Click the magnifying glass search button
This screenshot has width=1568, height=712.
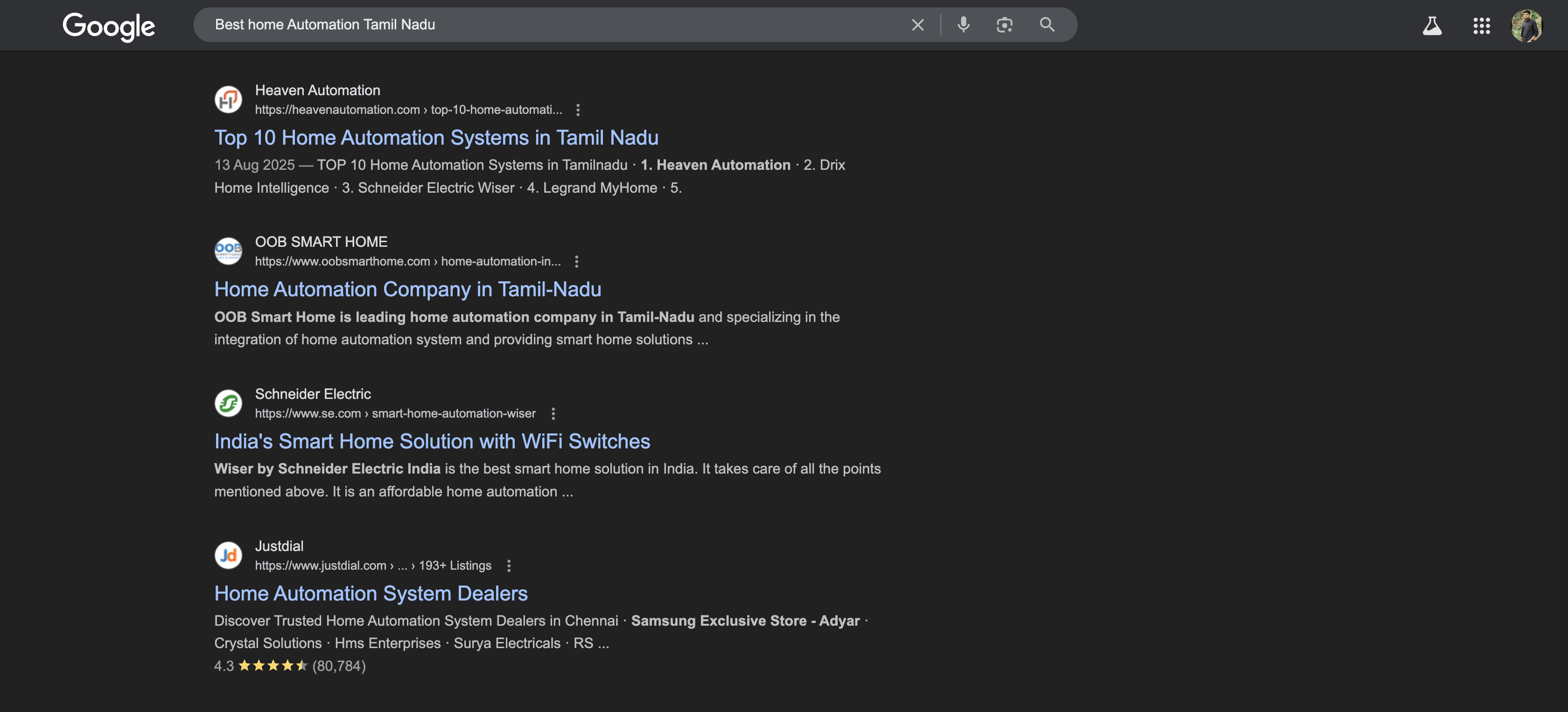click(1046, 25)
